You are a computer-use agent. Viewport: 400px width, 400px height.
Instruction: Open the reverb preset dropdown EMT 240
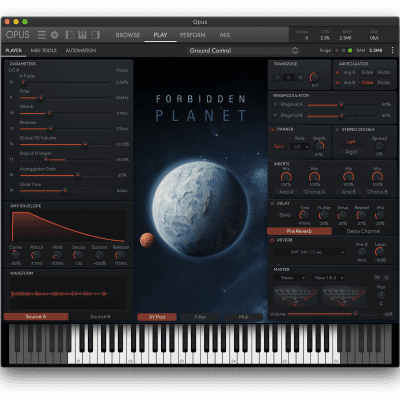[309, 252]
